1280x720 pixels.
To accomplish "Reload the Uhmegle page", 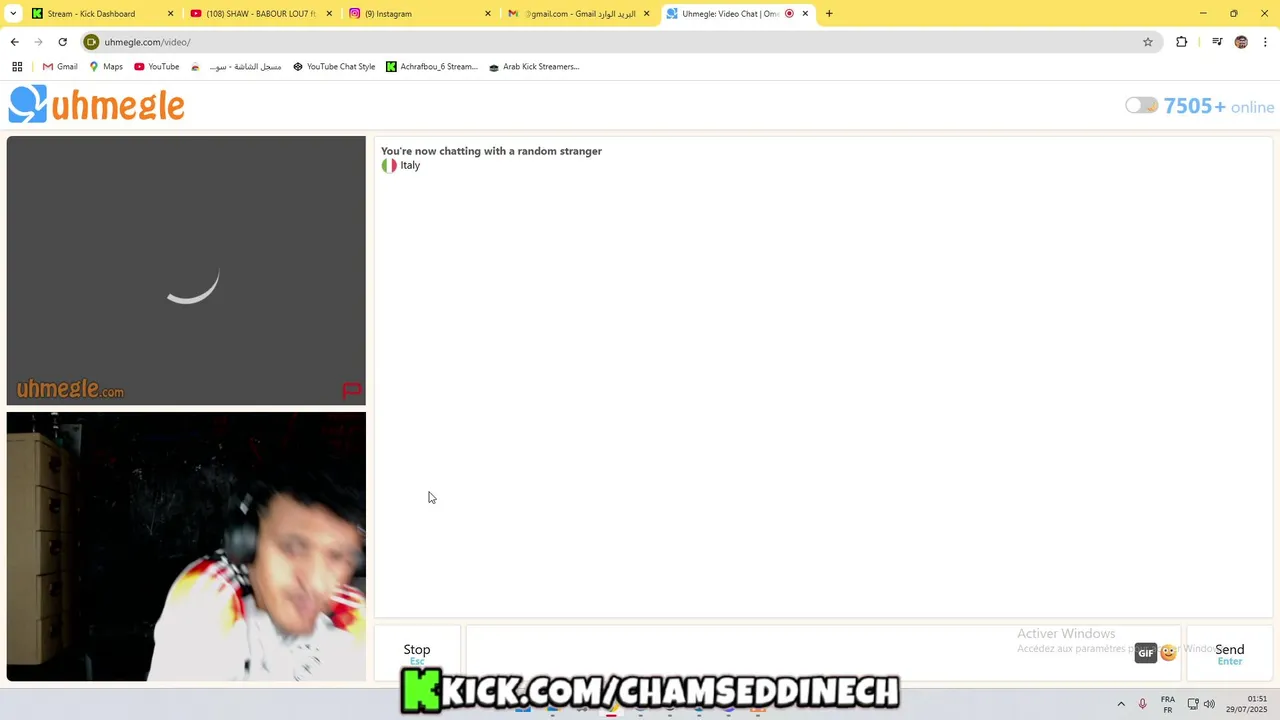I will [63, 42].
